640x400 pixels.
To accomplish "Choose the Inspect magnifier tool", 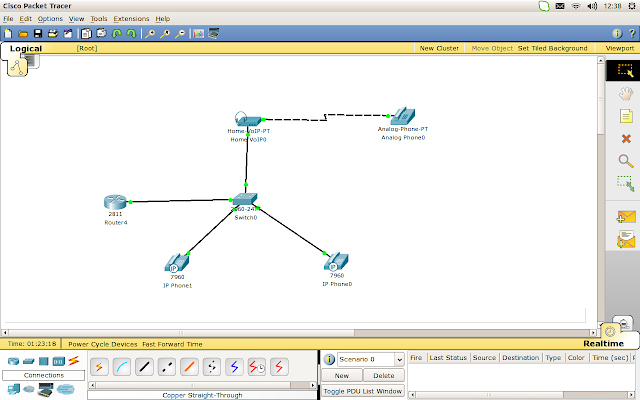I will (626, 161).
